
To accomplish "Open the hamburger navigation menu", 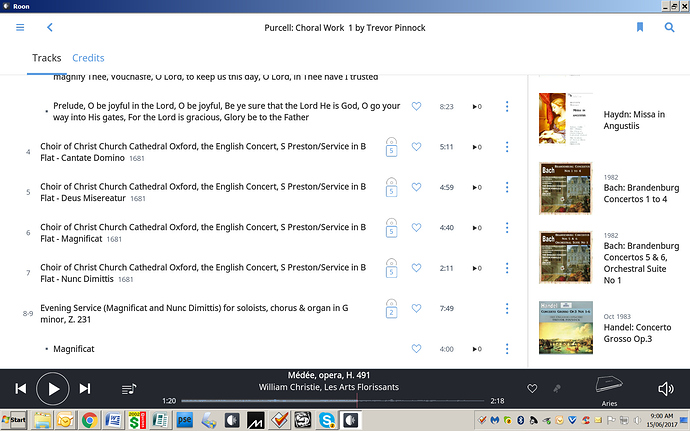I will (x=20, y=27).
